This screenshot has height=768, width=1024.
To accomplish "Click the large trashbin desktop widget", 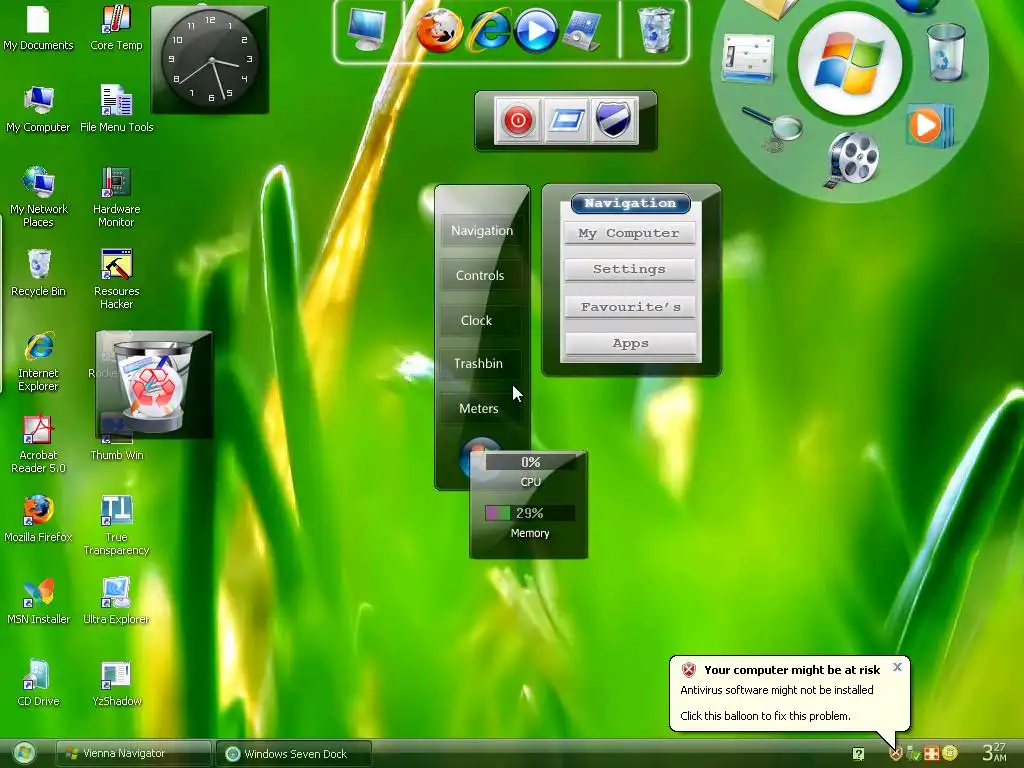I will point(154,385).
